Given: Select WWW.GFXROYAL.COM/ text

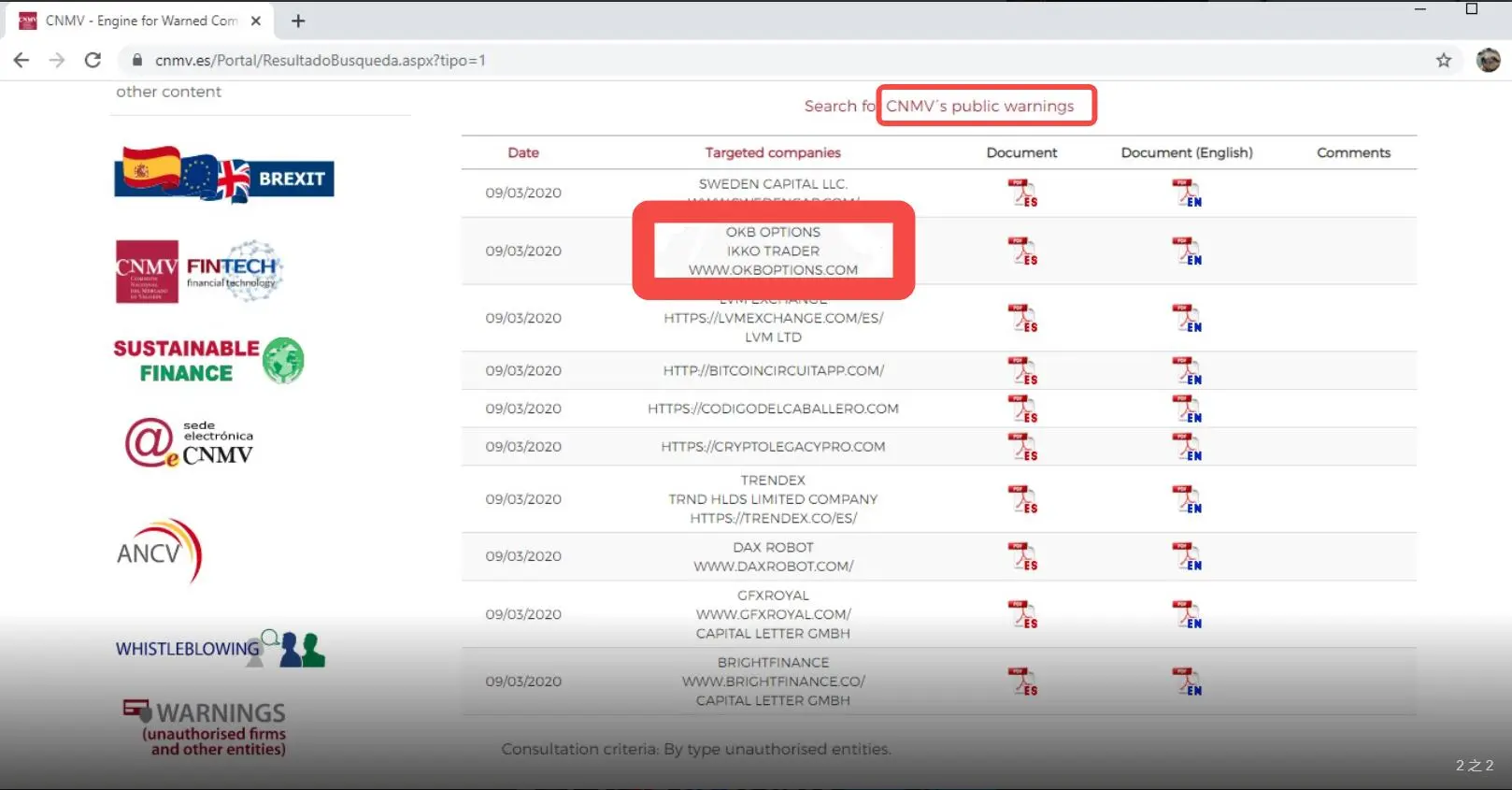Looking at the screenshot, I should point(773,614).
